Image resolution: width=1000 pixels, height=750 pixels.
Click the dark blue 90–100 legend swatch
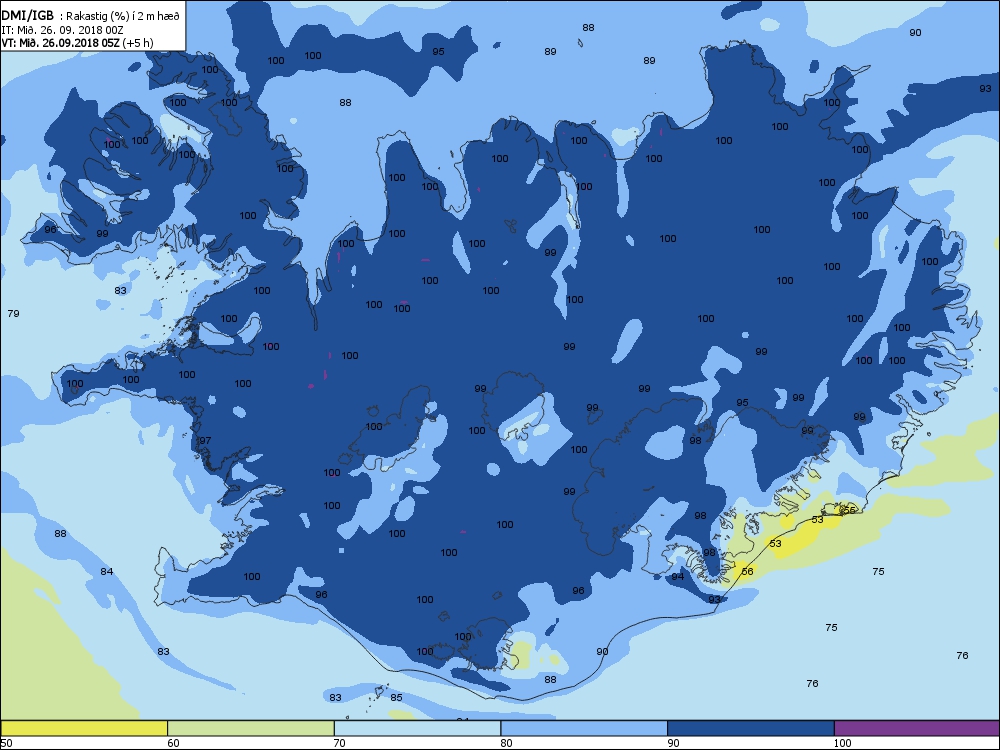(x=751, y=728)
